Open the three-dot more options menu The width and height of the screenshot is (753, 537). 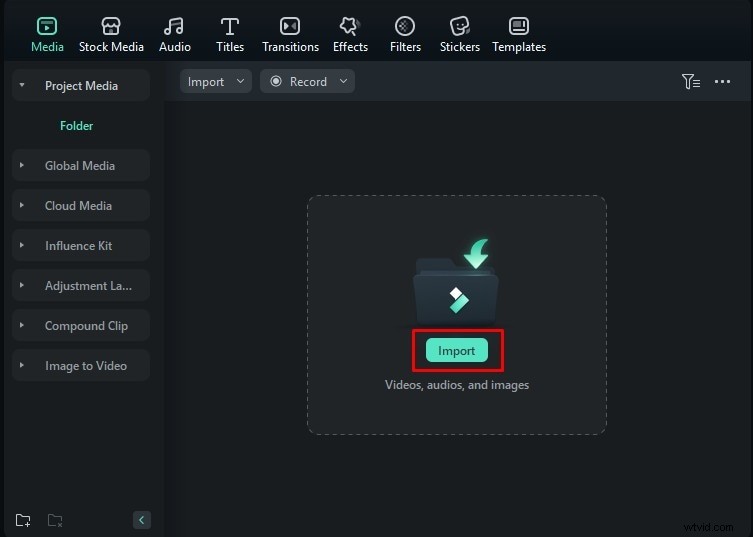click(x=723, y=82)
